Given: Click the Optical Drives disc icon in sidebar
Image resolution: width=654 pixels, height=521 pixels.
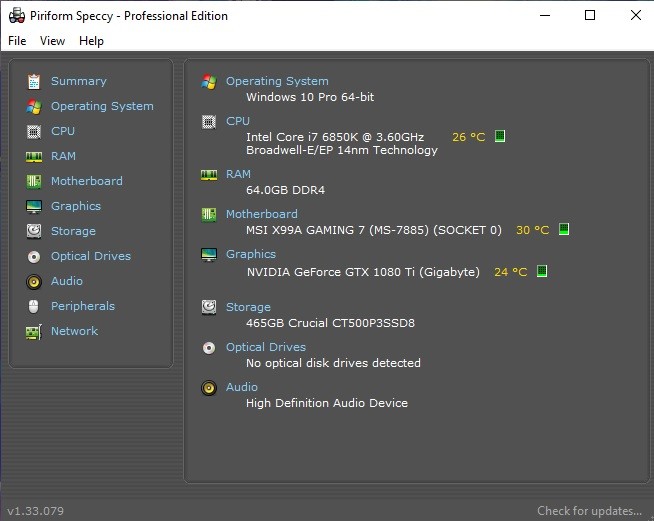Looking at the screenshot, I should tap(34, 257).
